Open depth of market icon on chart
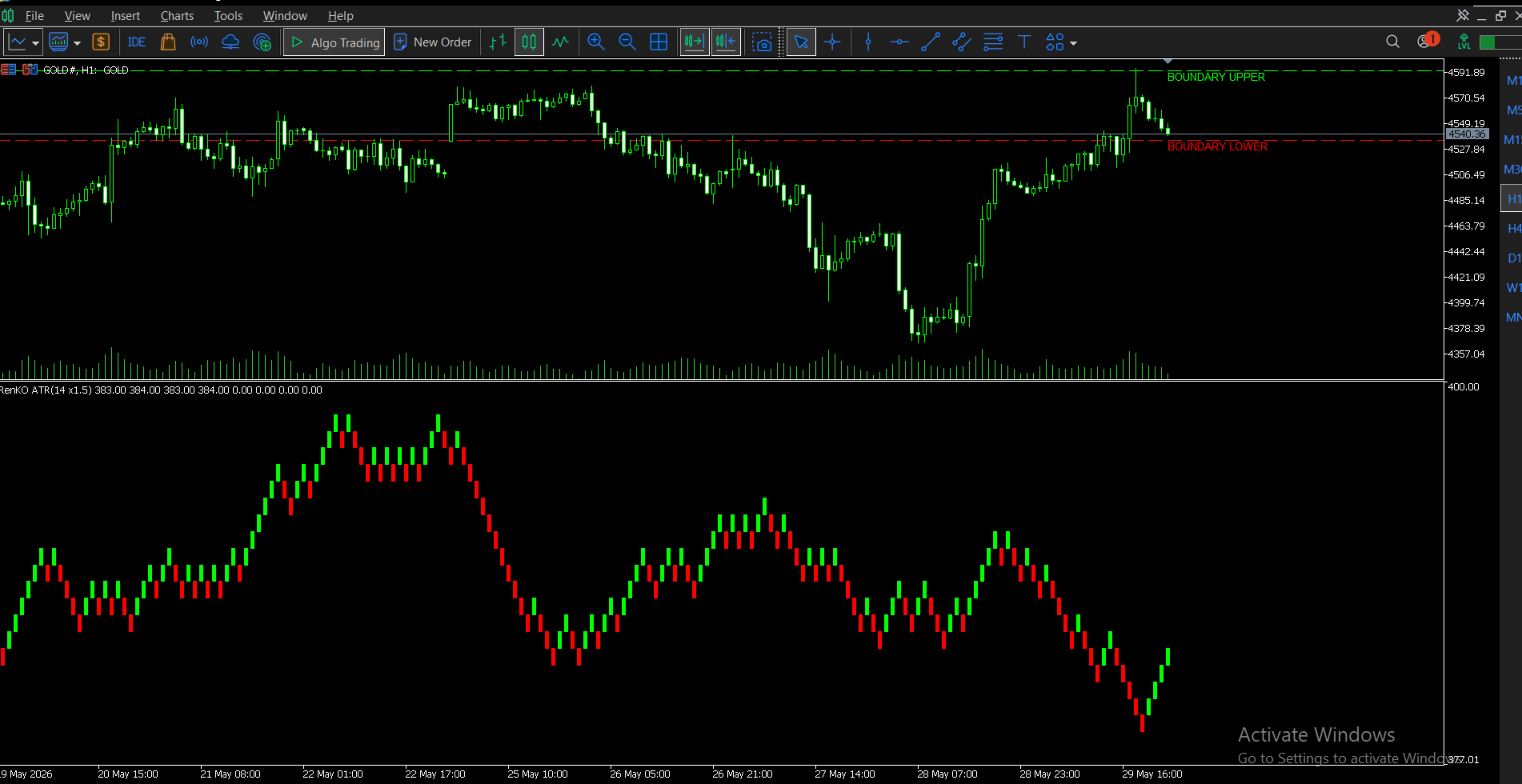 pos(30,70)
